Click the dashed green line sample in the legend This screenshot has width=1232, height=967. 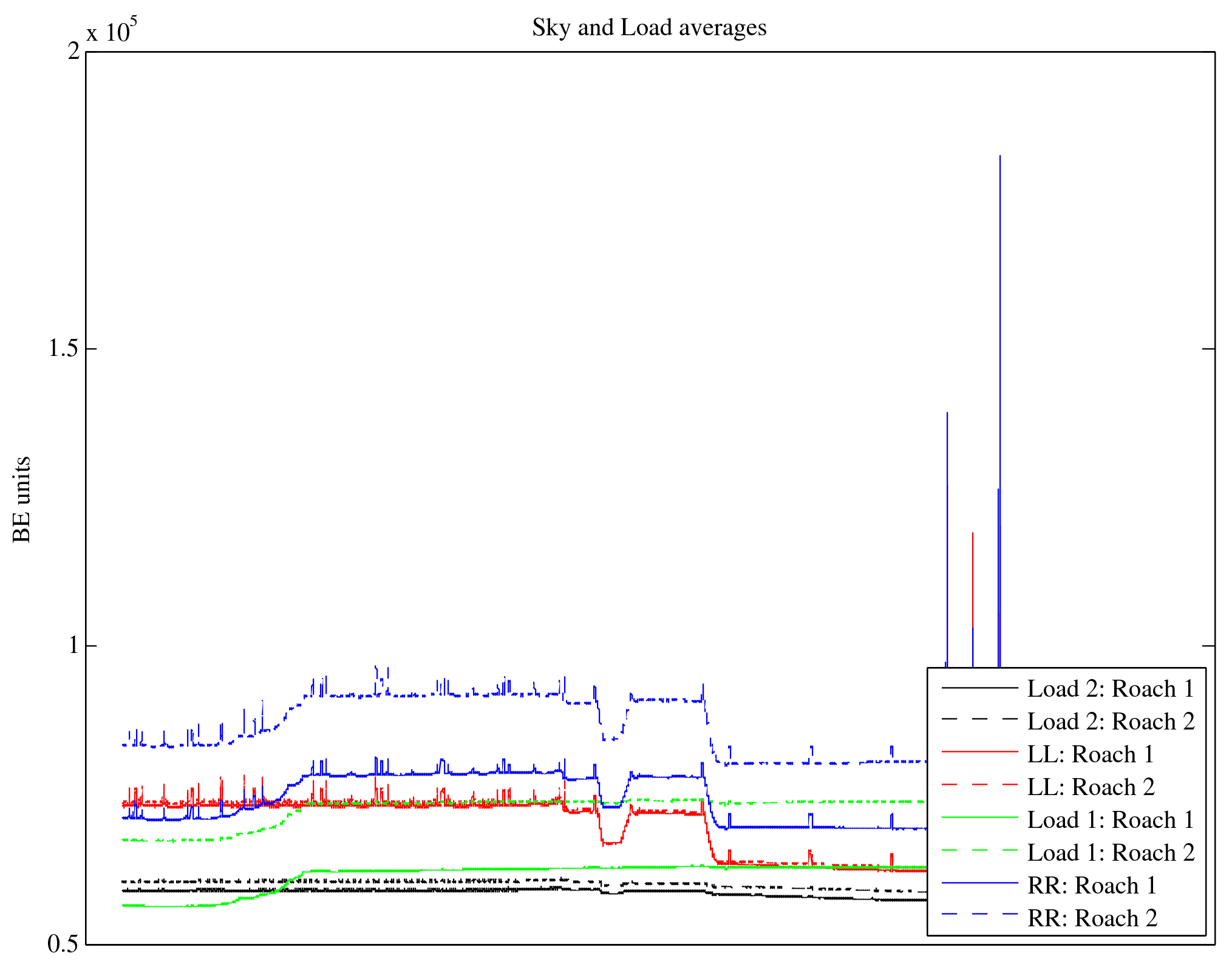tap(979, 850)
